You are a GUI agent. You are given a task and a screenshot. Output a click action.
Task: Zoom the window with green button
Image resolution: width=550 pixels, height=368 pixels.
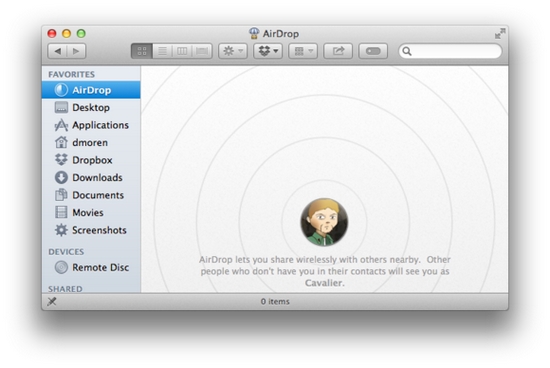(81, 33)
